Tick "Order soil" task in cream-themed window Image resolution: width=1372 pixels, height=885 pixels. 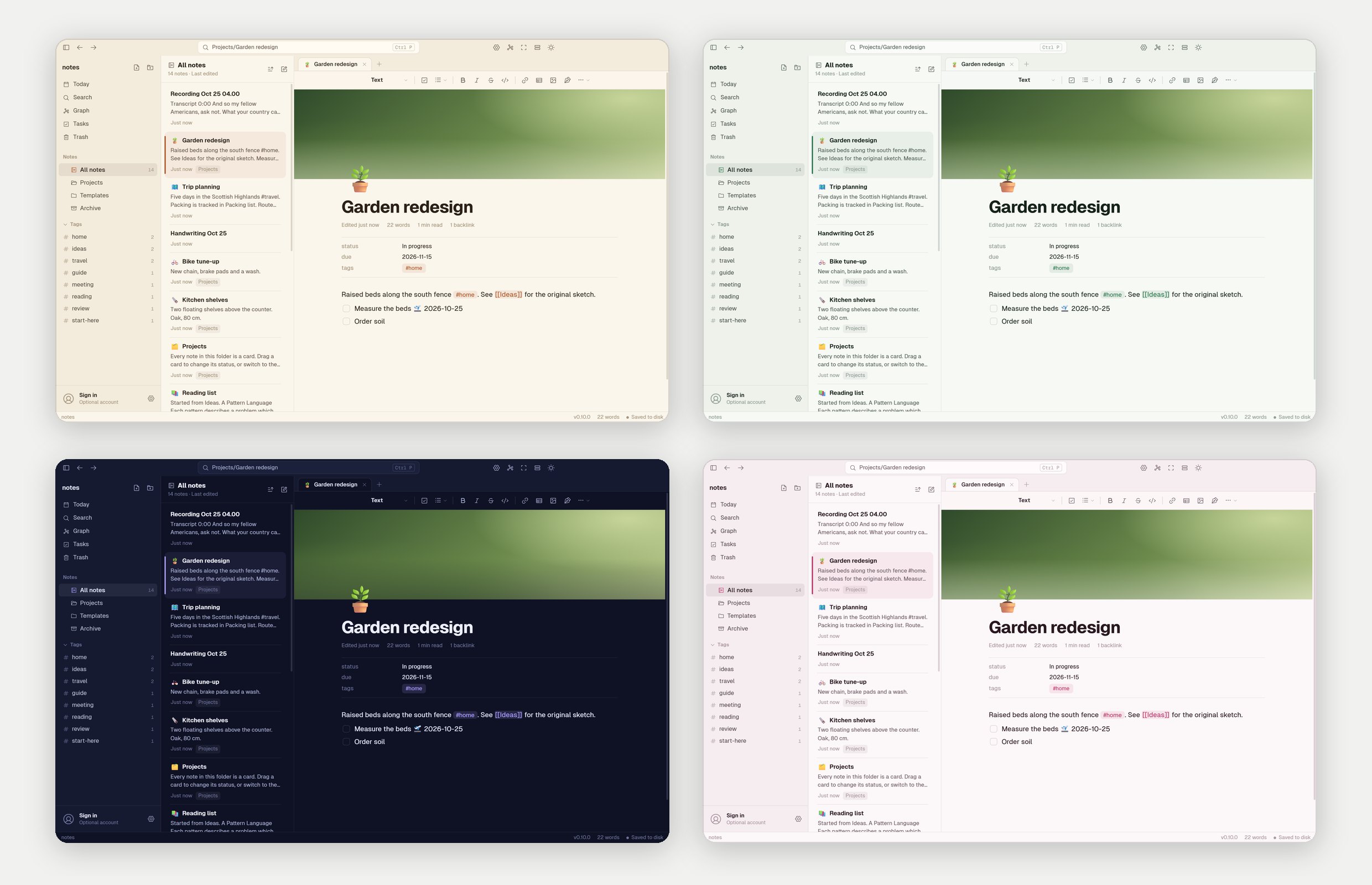coord(346,321)
